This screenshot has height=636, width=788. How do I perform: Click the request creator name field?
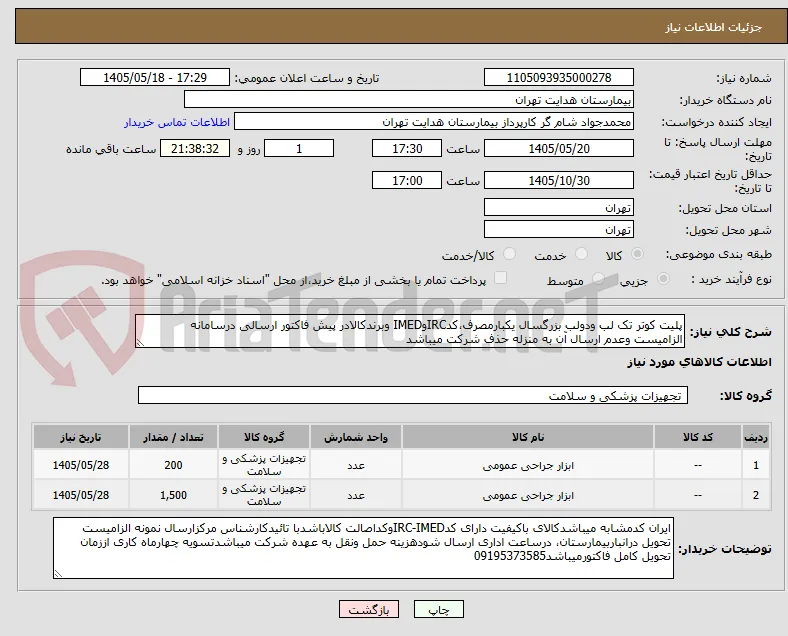434,122
